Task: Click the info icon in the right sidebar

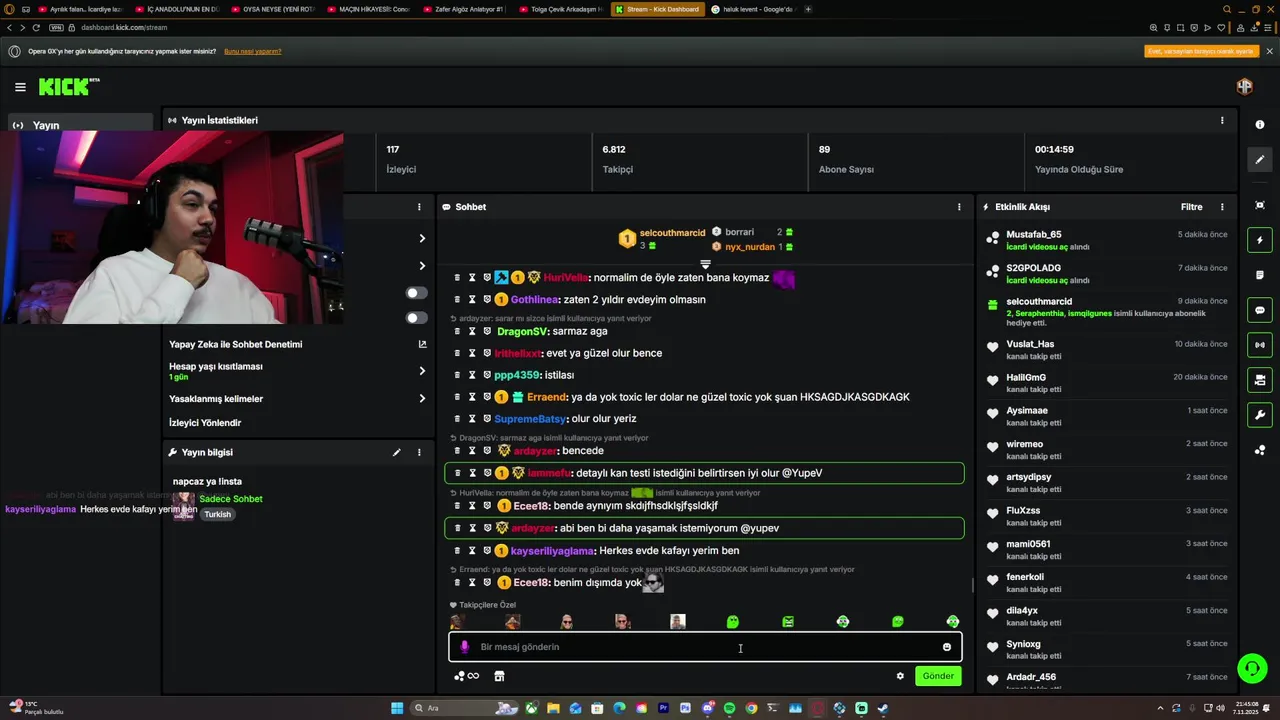Action: [x=1260, y=125]
